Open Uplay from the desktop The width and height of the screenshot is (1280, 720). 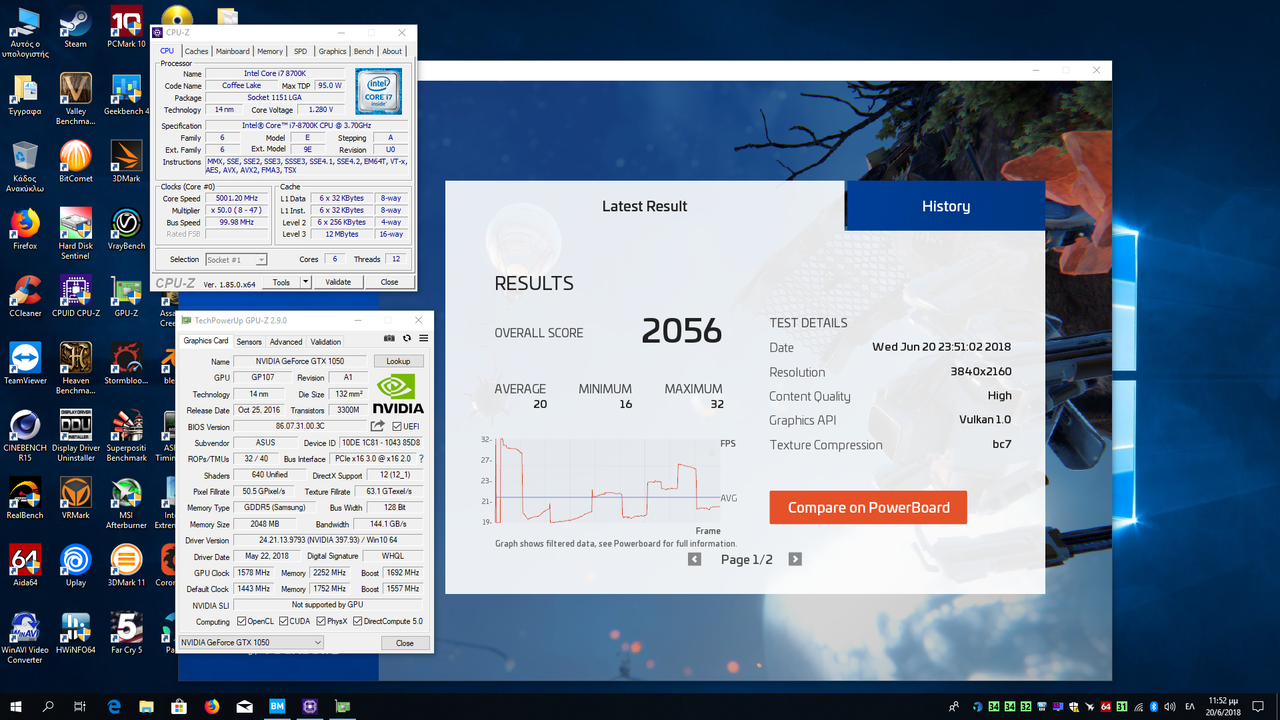click(75, 565)
